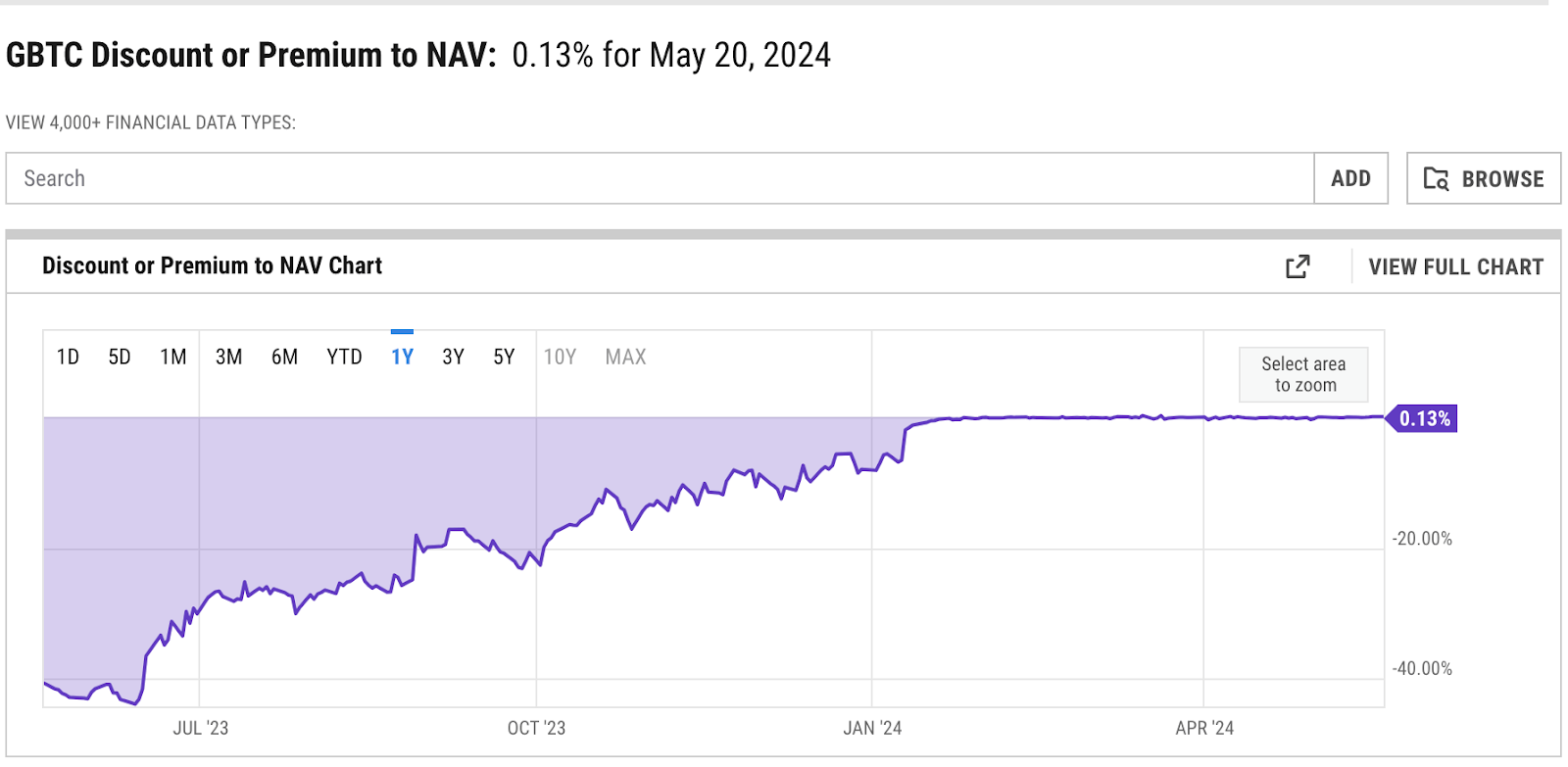The height and width of the screenshot is (767, 1568).
Task: Select the 5D time range
Action: coord(120,357)
